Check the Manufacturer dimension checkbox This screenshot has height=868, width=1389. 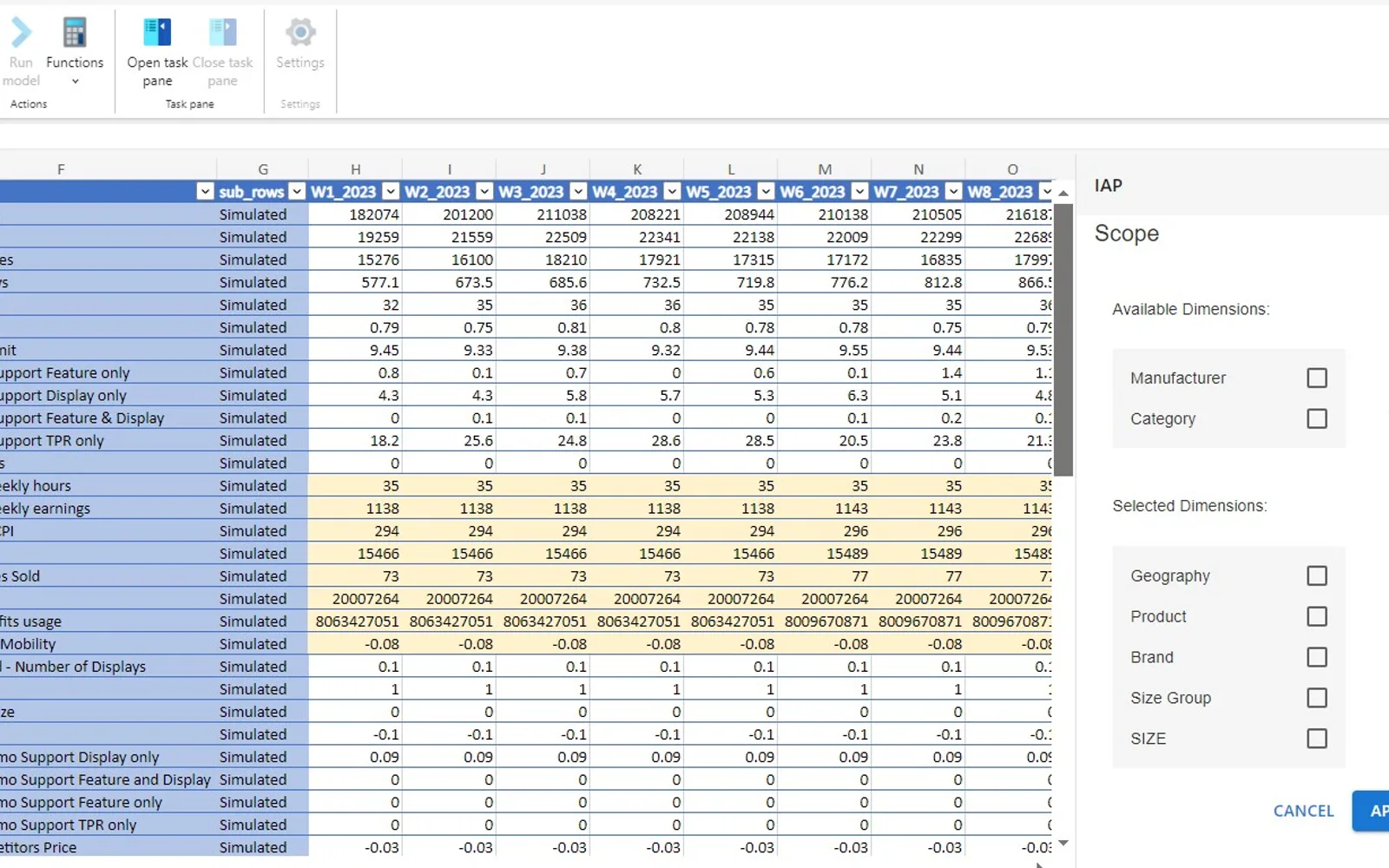pyautogui.click(x=1317, y=378)
